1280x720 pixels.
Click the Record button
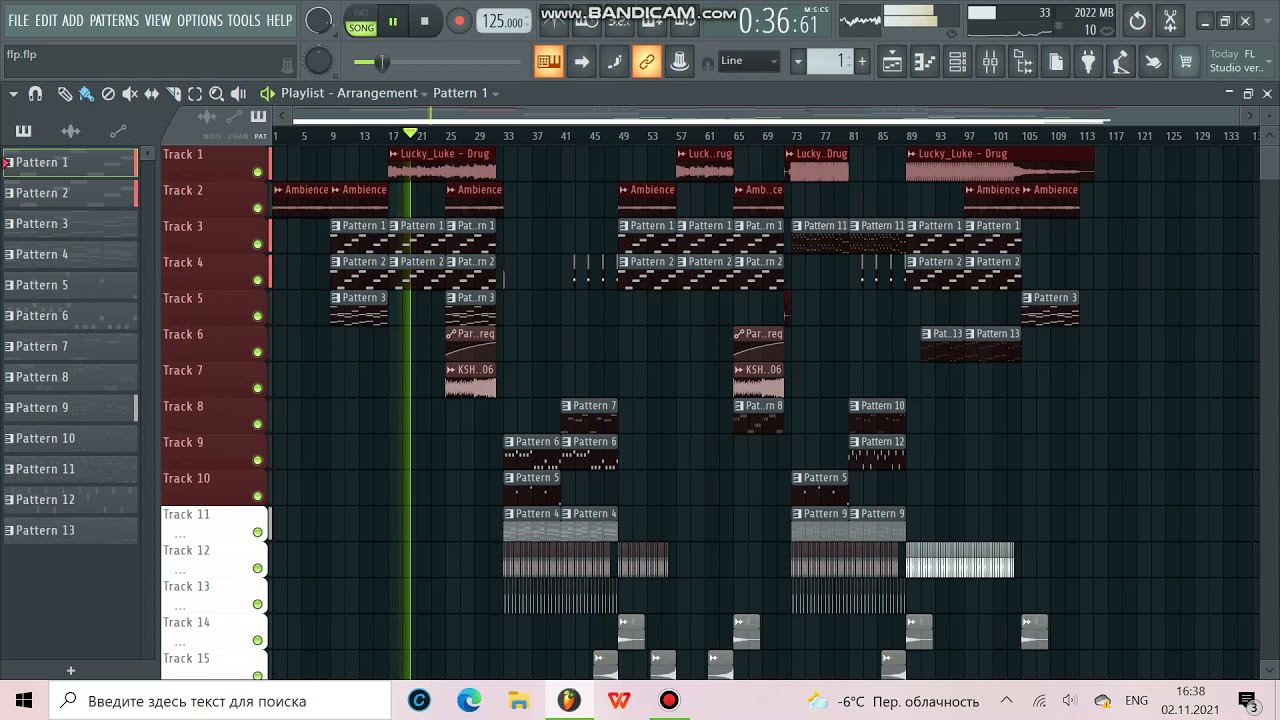point(459,21)
